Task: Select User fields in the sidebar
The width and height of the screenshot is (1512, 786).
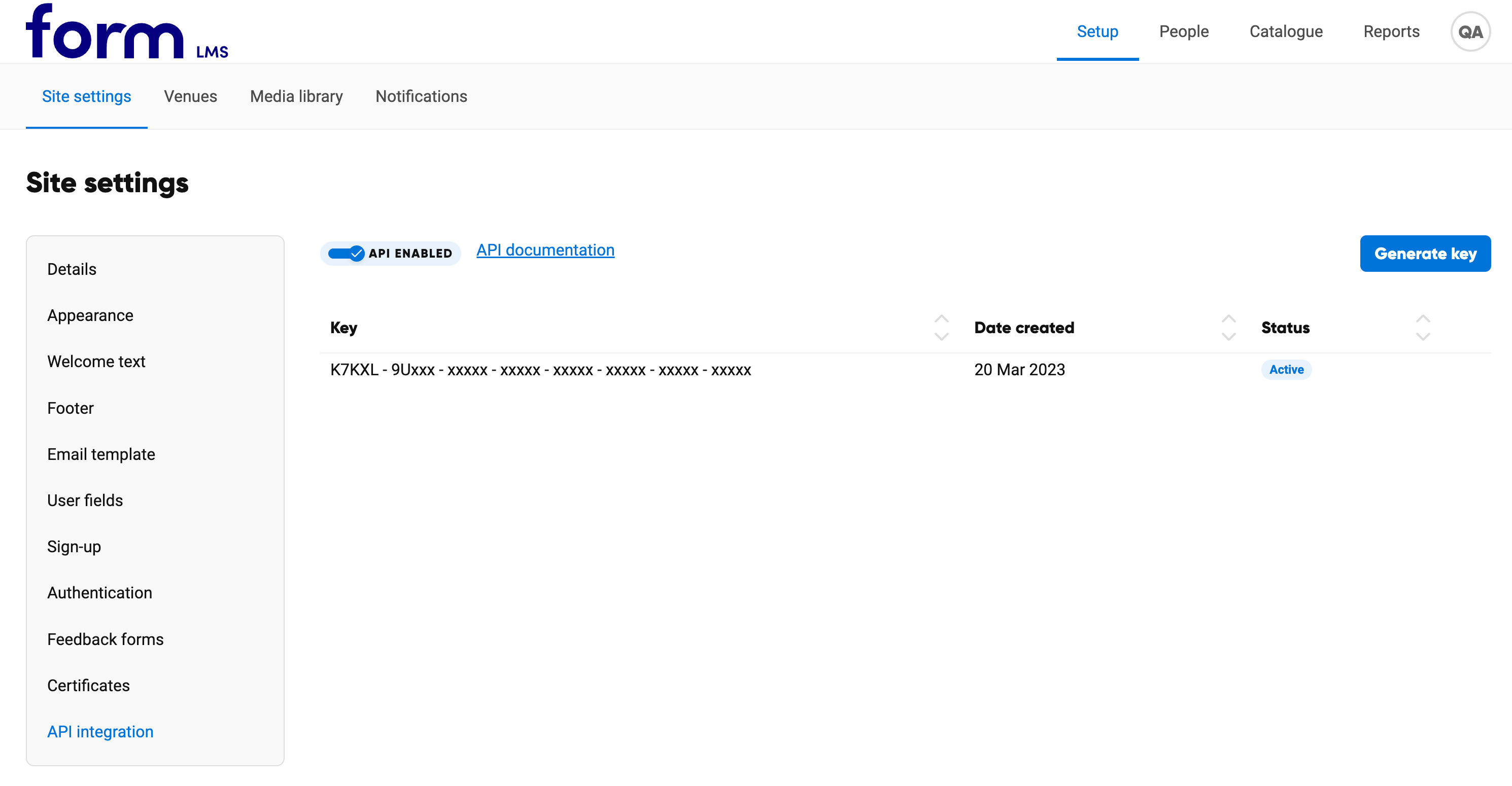Action: [x=85, y=501]
